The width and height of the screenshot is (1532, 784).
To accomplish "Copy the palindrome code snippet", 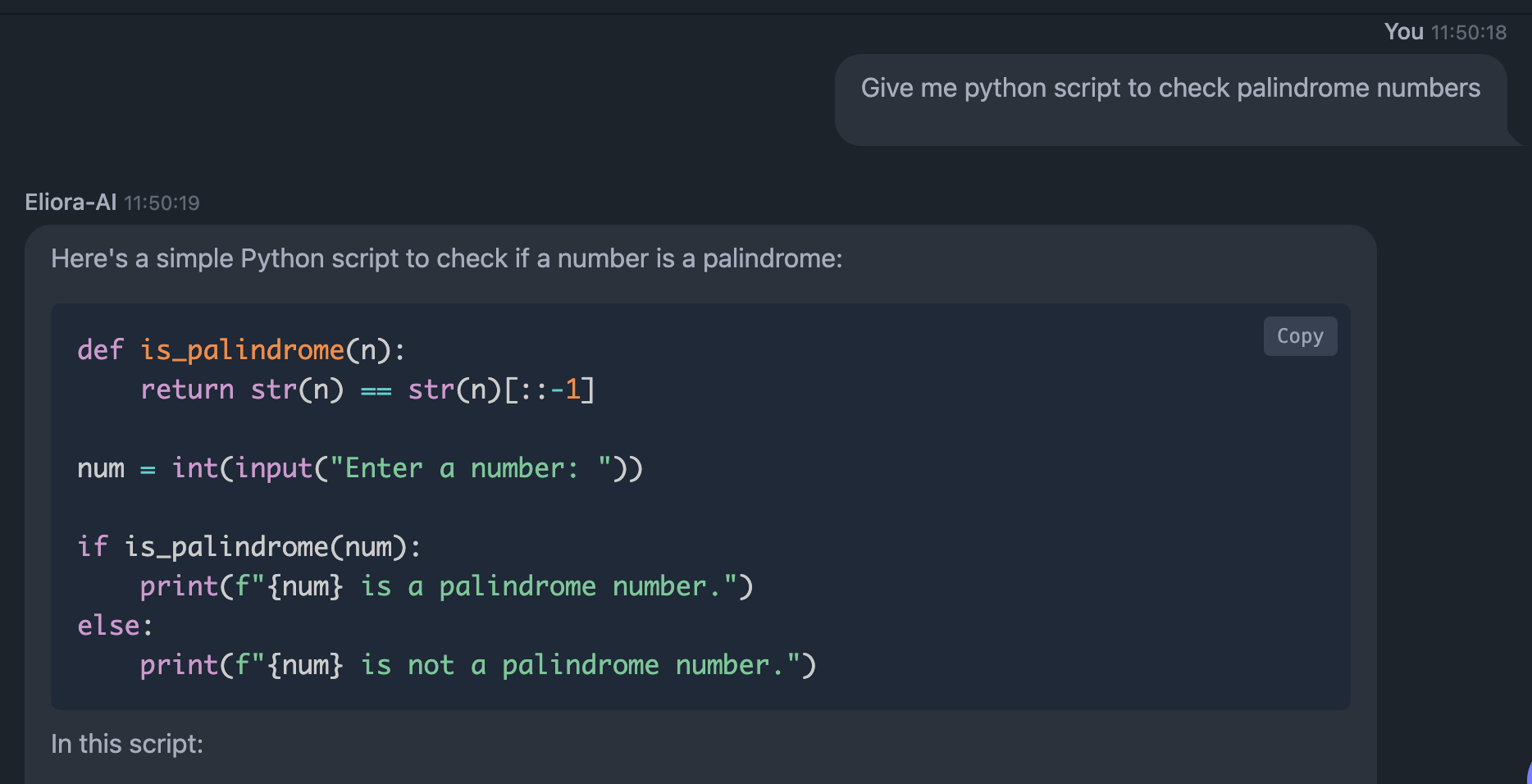I will 1300,336.
